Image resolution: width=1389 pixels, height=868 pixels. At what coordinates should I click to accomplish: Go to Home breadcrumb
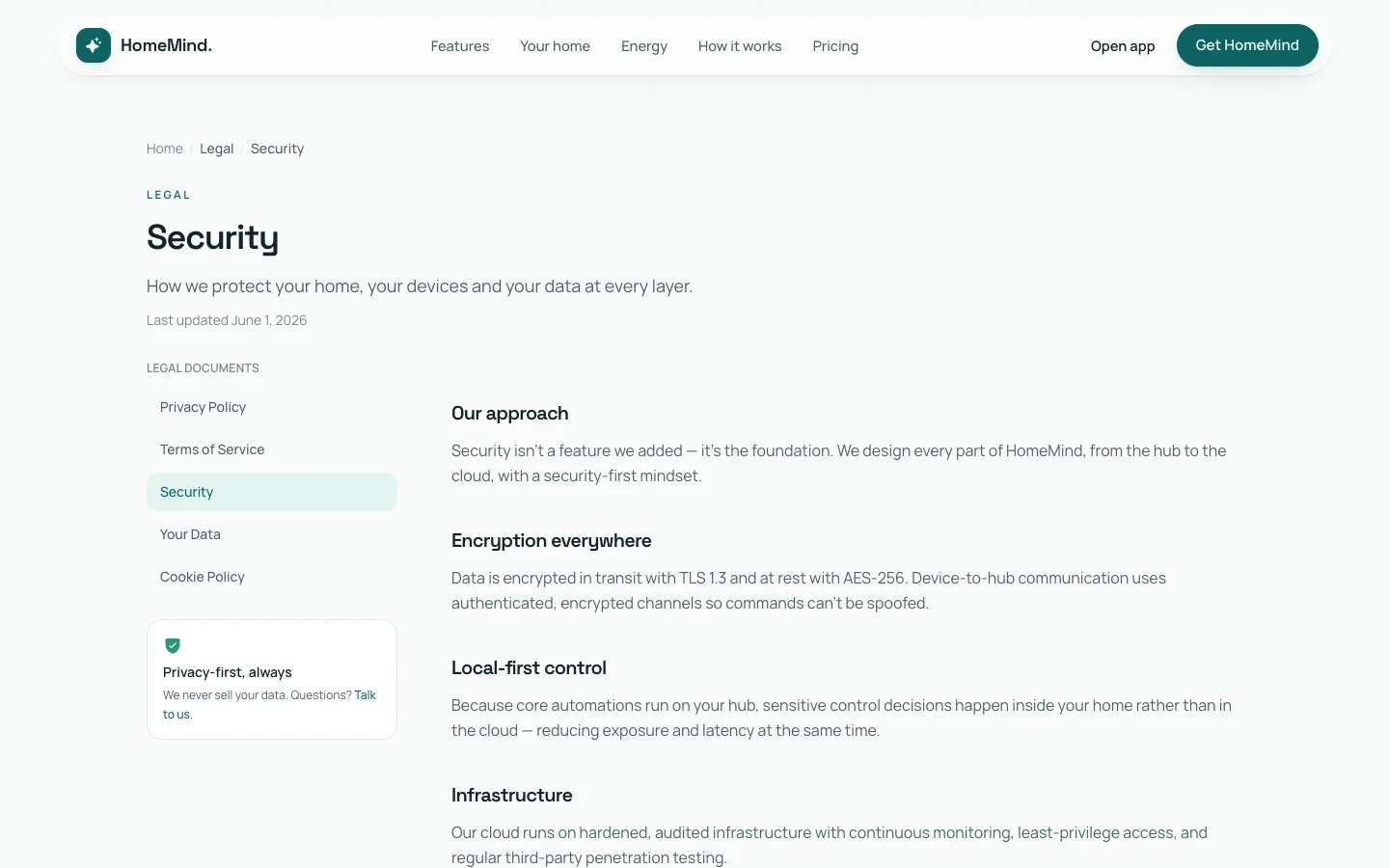(165, 149)
